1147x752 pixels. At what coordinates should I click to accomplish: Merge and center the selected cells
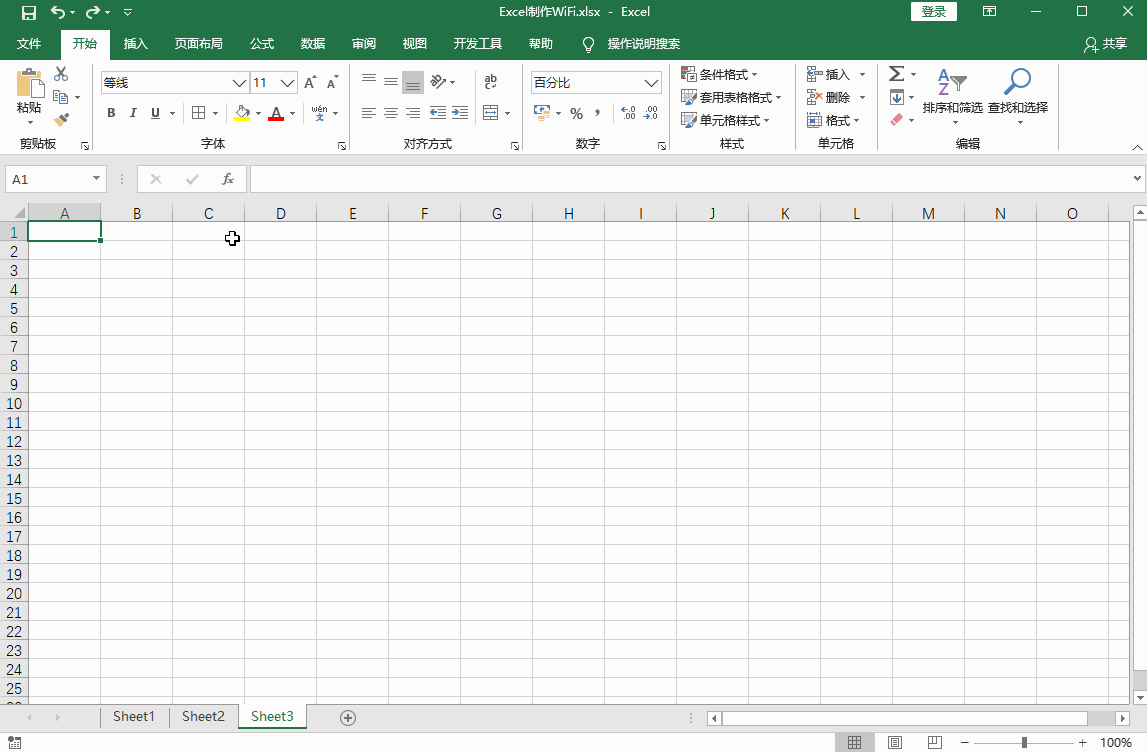pos(491,113)
